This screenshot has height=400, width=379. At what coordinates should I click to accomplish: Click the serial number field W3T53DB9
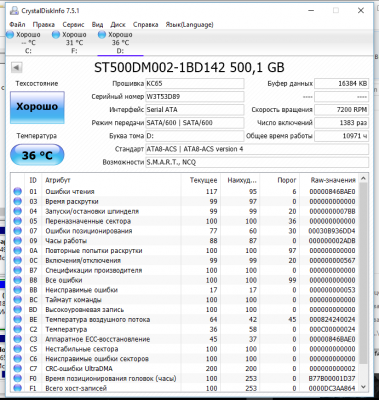point(195,97)
